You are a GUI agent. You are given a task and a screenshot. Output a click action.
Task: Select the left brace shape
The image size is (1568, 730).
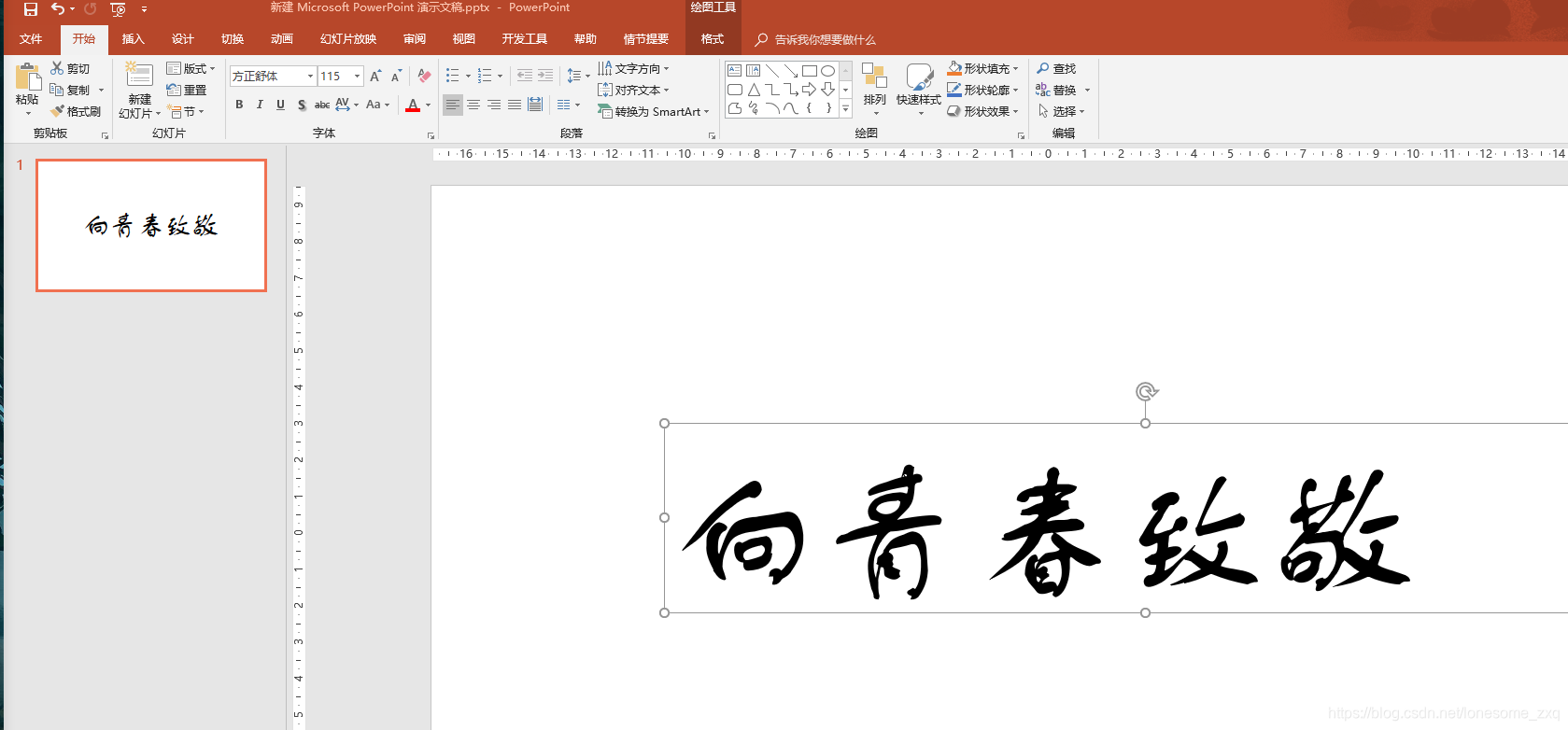(809, 108)
